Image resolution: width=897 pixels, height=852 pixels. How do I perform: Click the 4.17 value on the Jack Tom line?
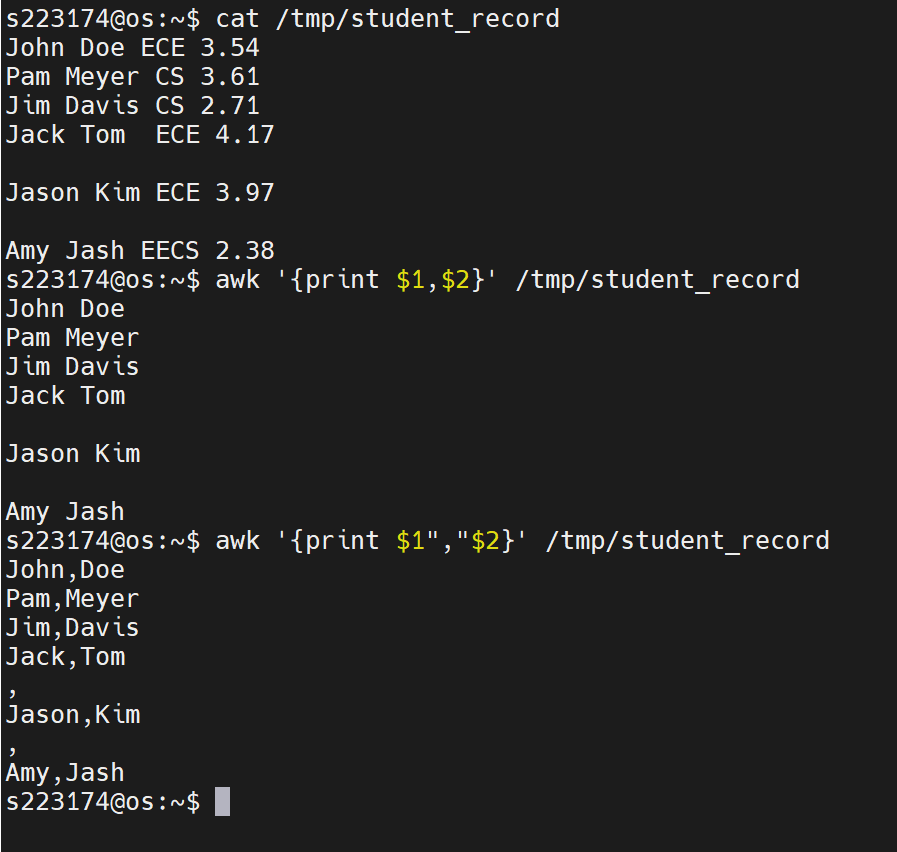click(244, 134)
